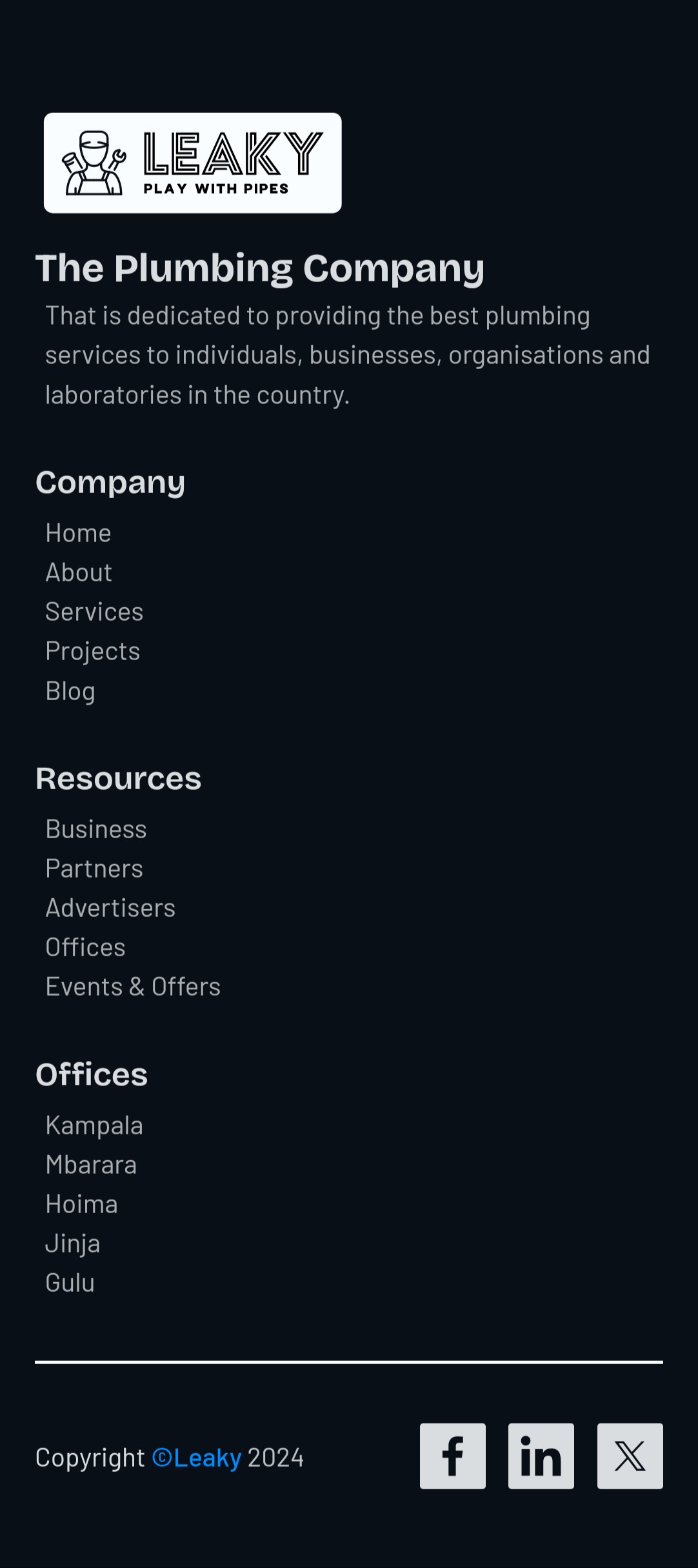Open the Jinja office link
698x1568 pixels.
pos(73,1243)
